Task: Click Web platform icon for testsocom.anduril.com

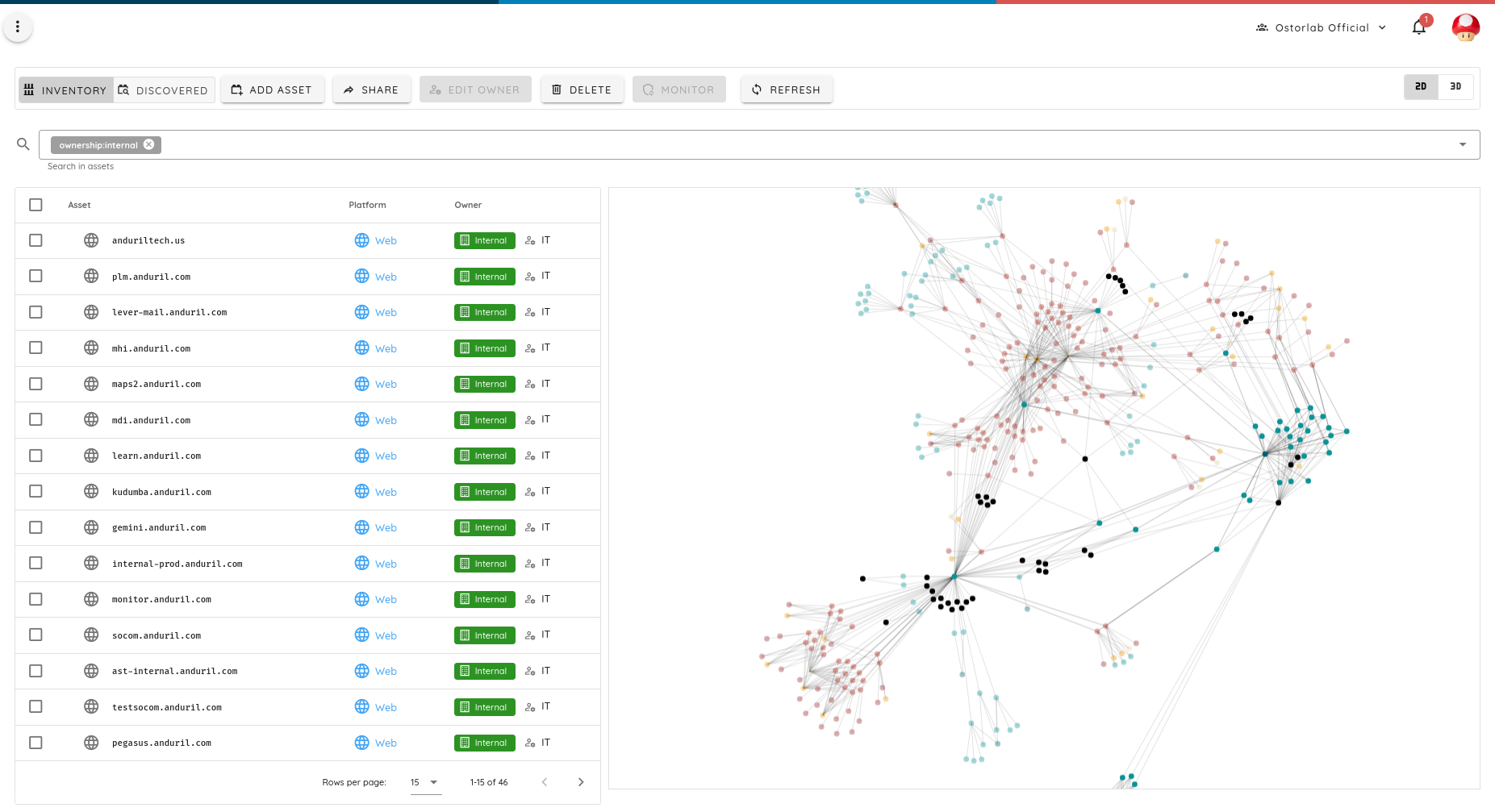Action: click(x=361, y=706)
